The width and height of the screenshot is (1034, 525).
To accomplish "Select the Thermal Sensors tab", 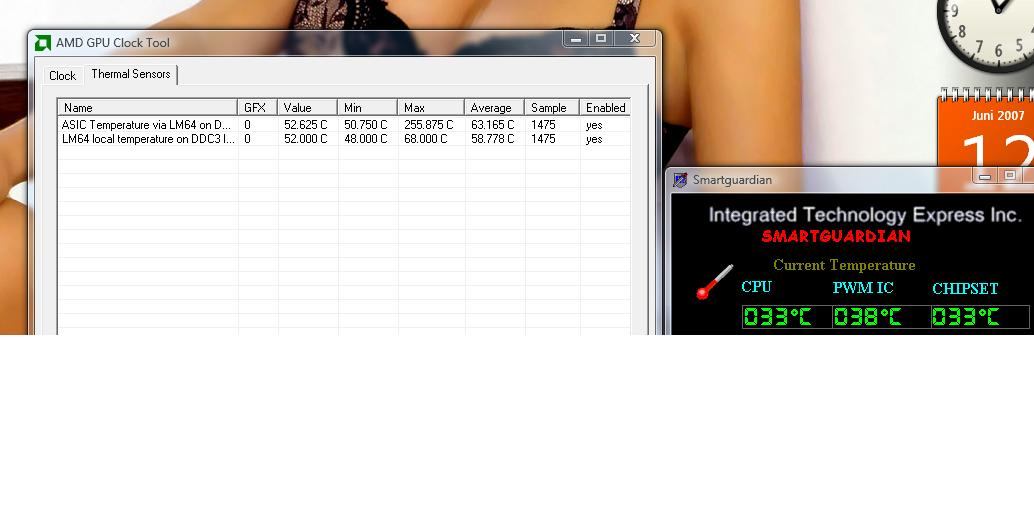I will 131,74.
